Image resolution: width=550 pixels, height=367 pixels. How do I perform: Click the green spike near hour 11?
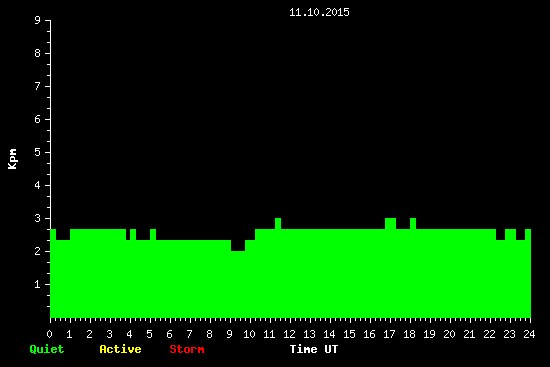[278, 223]
